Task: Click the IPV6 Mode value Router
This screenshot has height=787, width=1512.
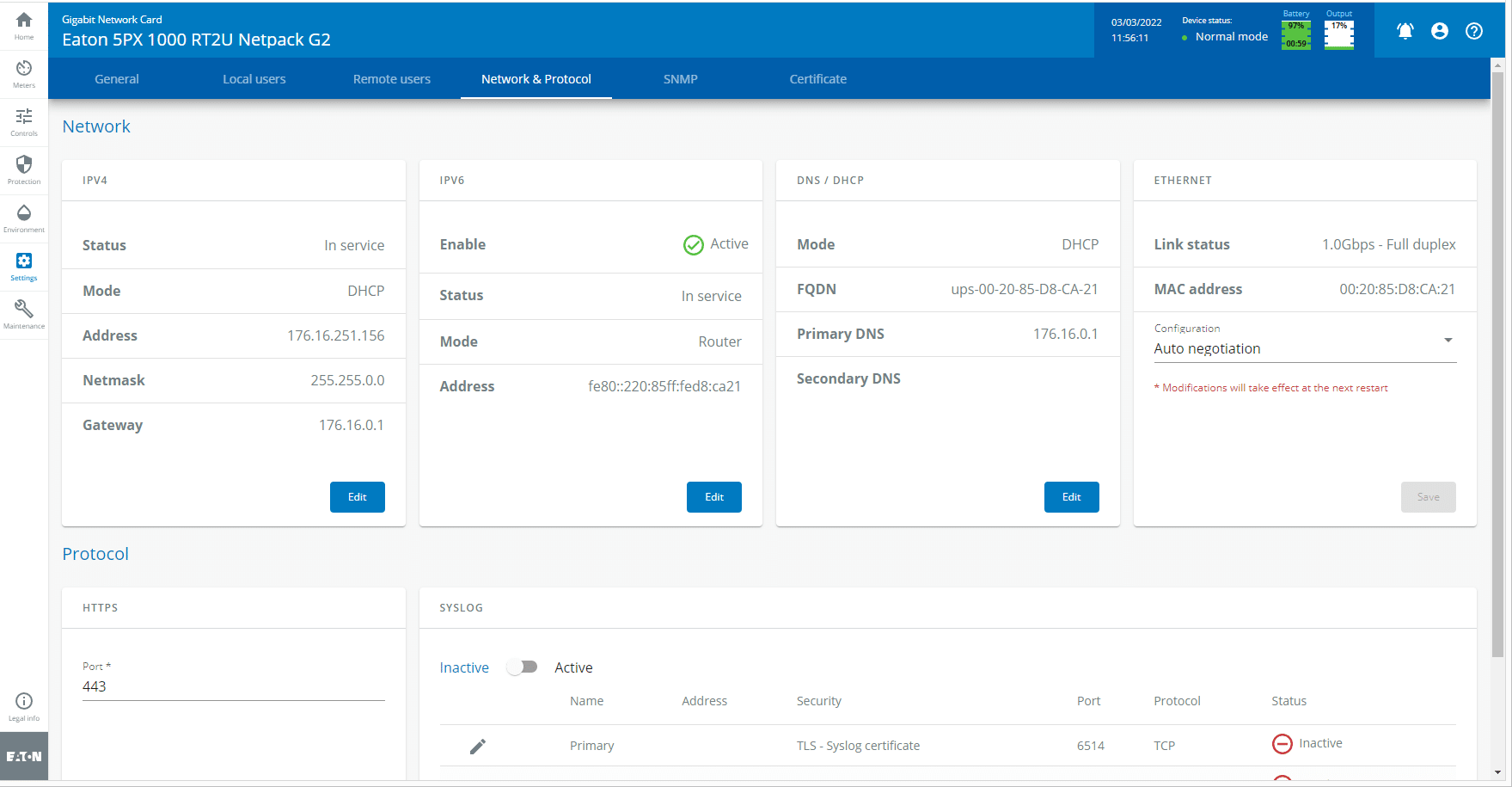Action: tap(720, 341)
